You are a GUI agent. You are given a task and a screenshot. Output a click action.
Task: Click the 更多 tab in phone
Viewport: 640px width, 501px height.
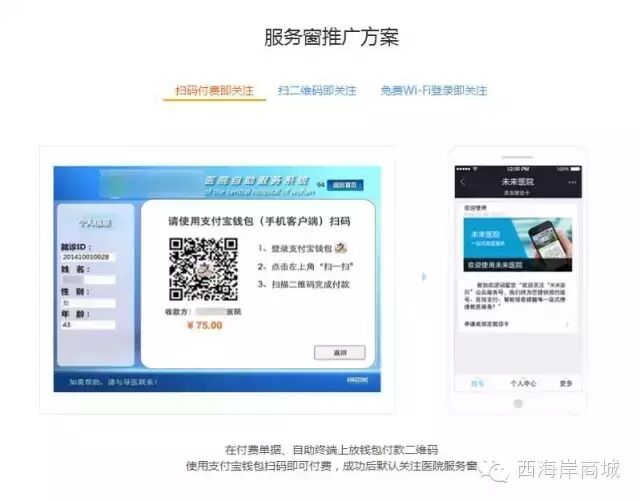[566, 383]
